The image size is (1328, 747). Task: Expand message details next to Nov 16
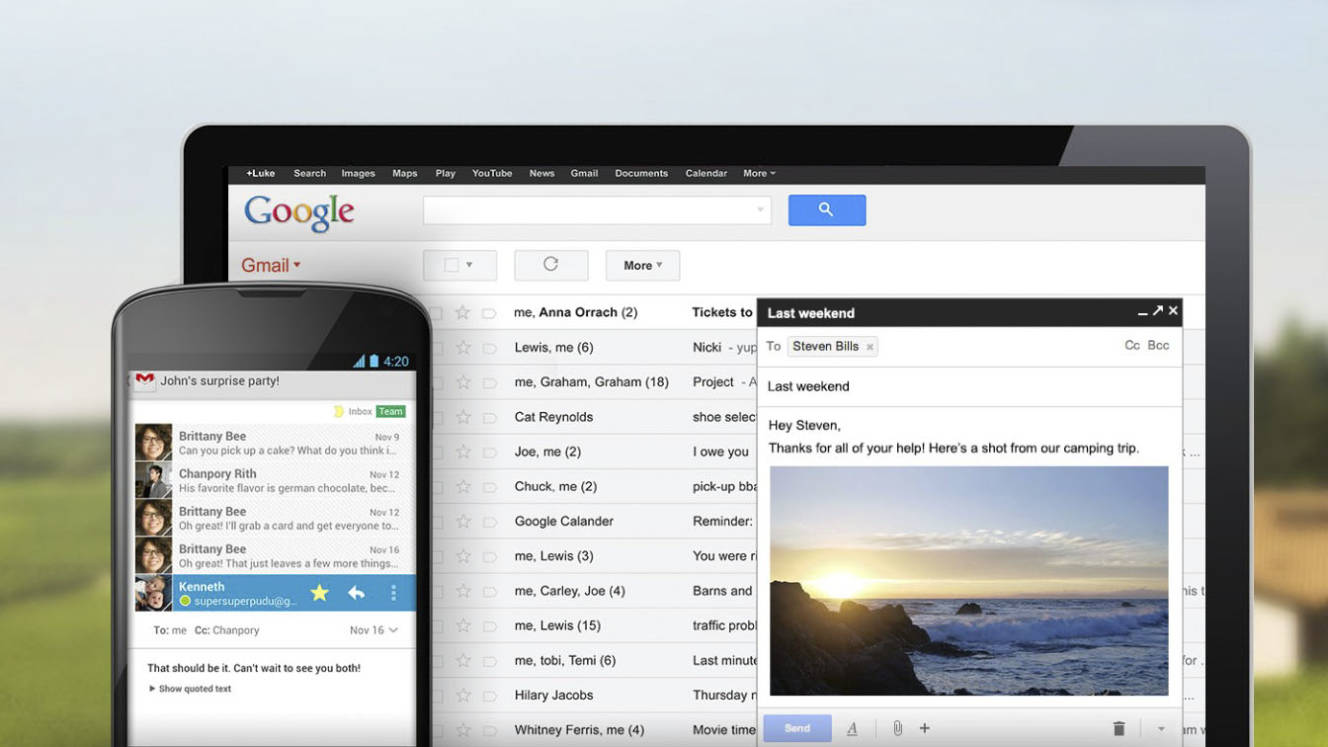[x=393, y=630]
